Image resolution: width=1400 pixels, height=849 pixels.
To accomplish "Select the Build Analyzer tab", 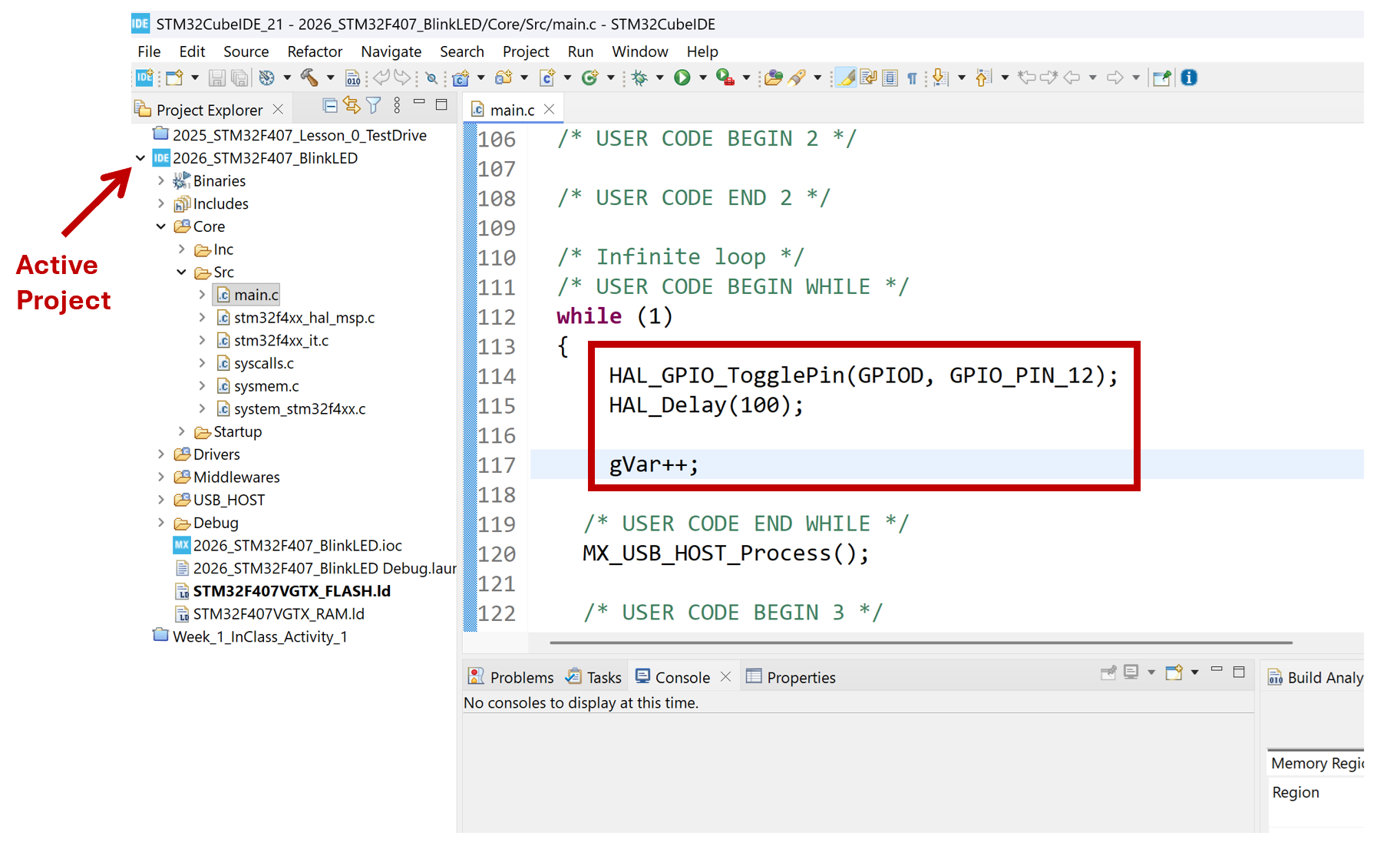I will point(1316,677).
